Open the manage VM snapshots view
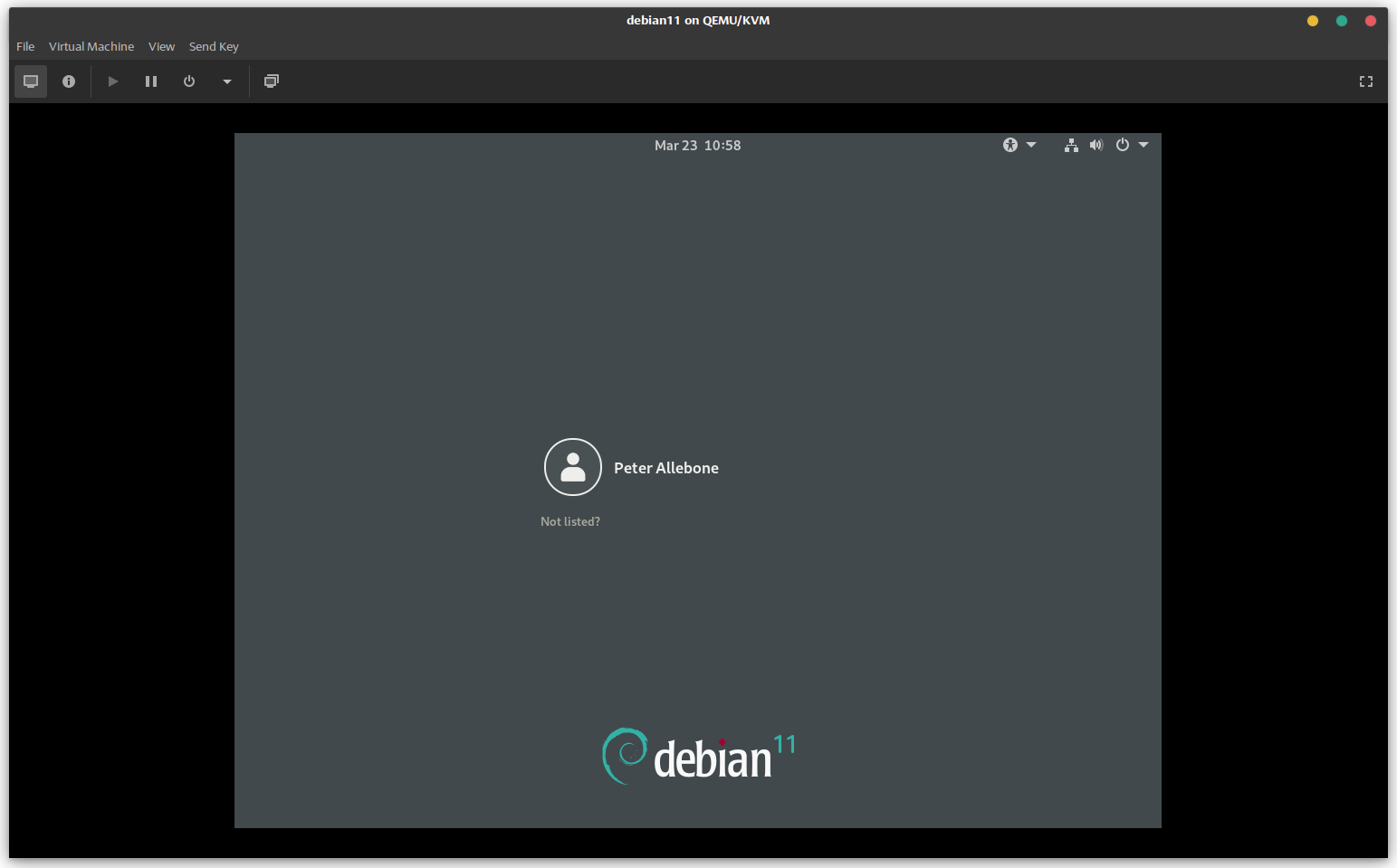 271,81
